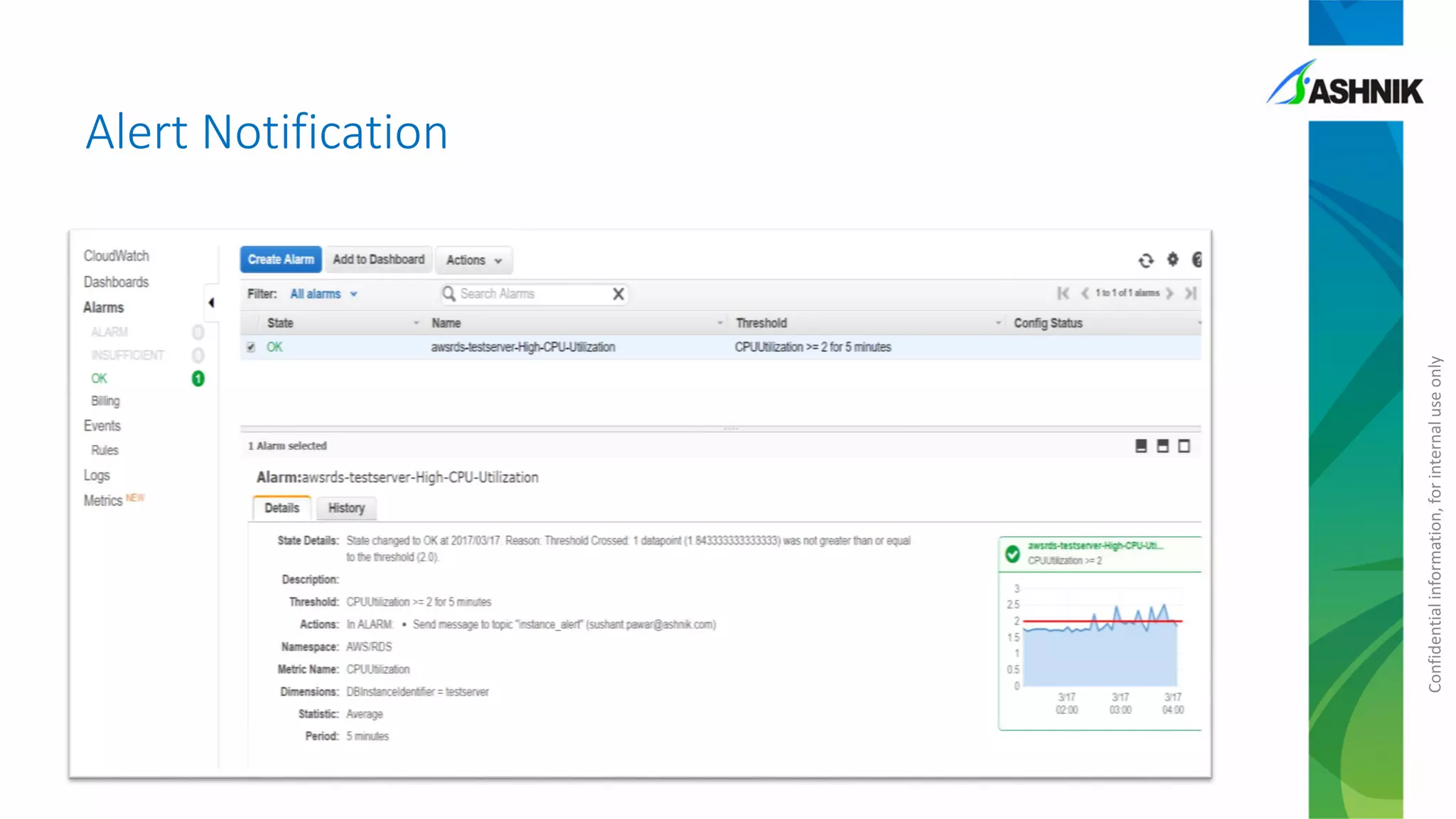
Task: Set split pane to half-height icon
Action: pyautogui.click(x=1162, y=446)
